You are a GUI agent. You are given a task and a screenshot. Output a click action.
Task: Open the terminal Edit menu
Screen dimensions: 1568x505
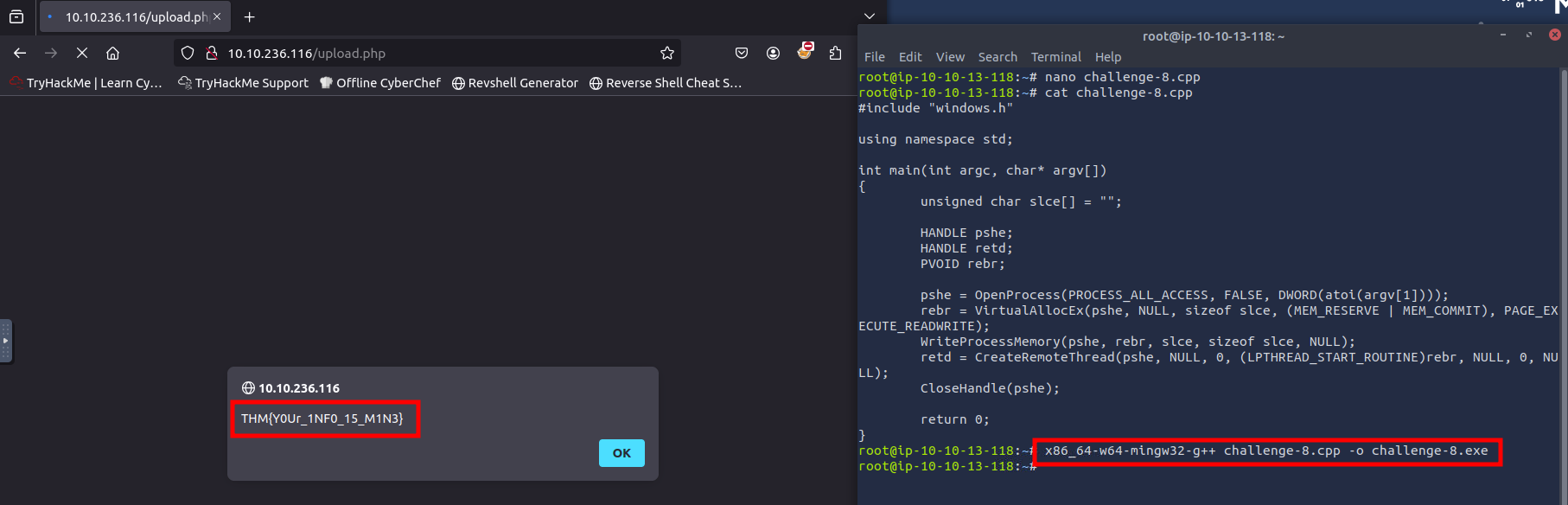tap(910, 57)
